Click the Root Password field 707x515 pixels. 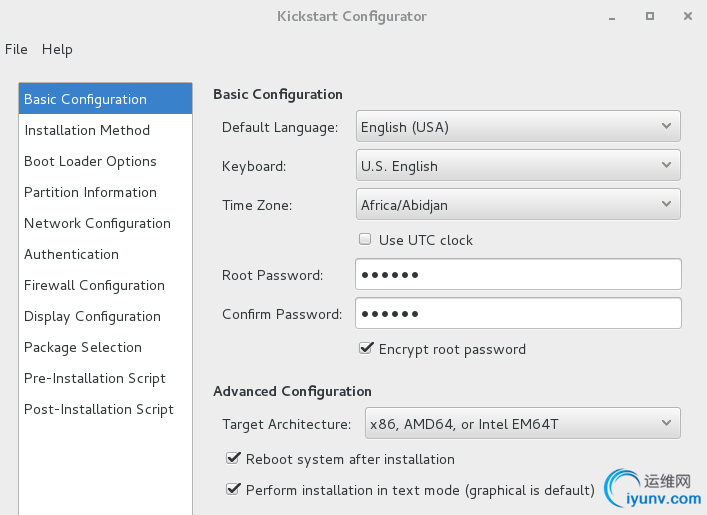(518, 274)
